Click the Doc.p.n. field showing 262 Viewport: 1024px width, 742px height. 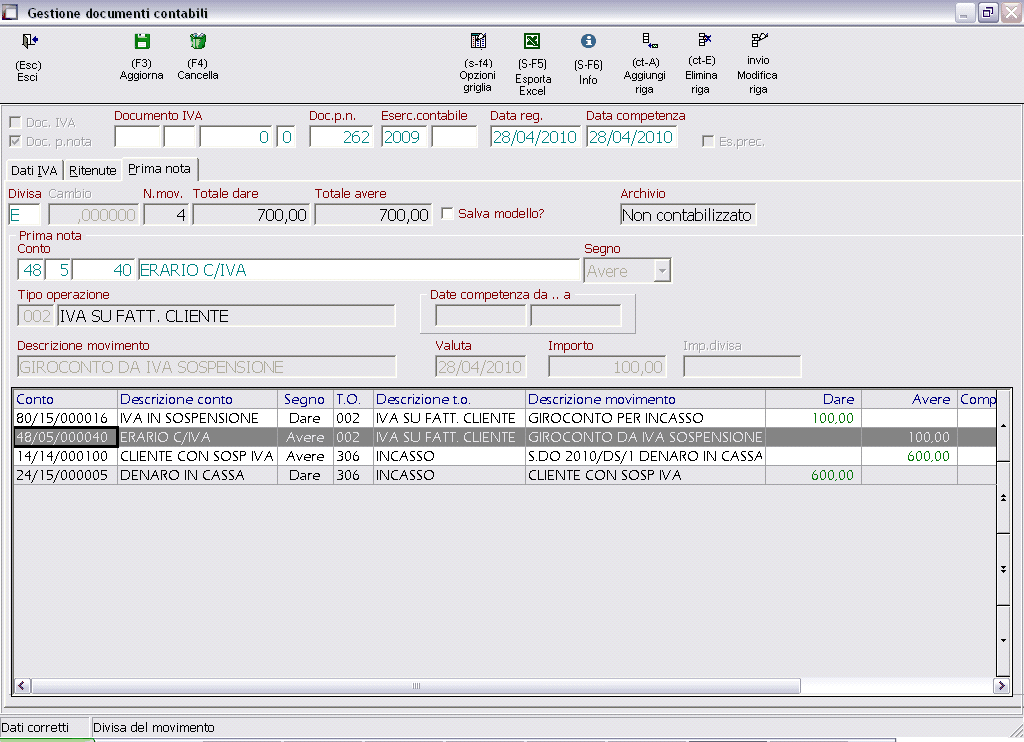pos(341,137)
